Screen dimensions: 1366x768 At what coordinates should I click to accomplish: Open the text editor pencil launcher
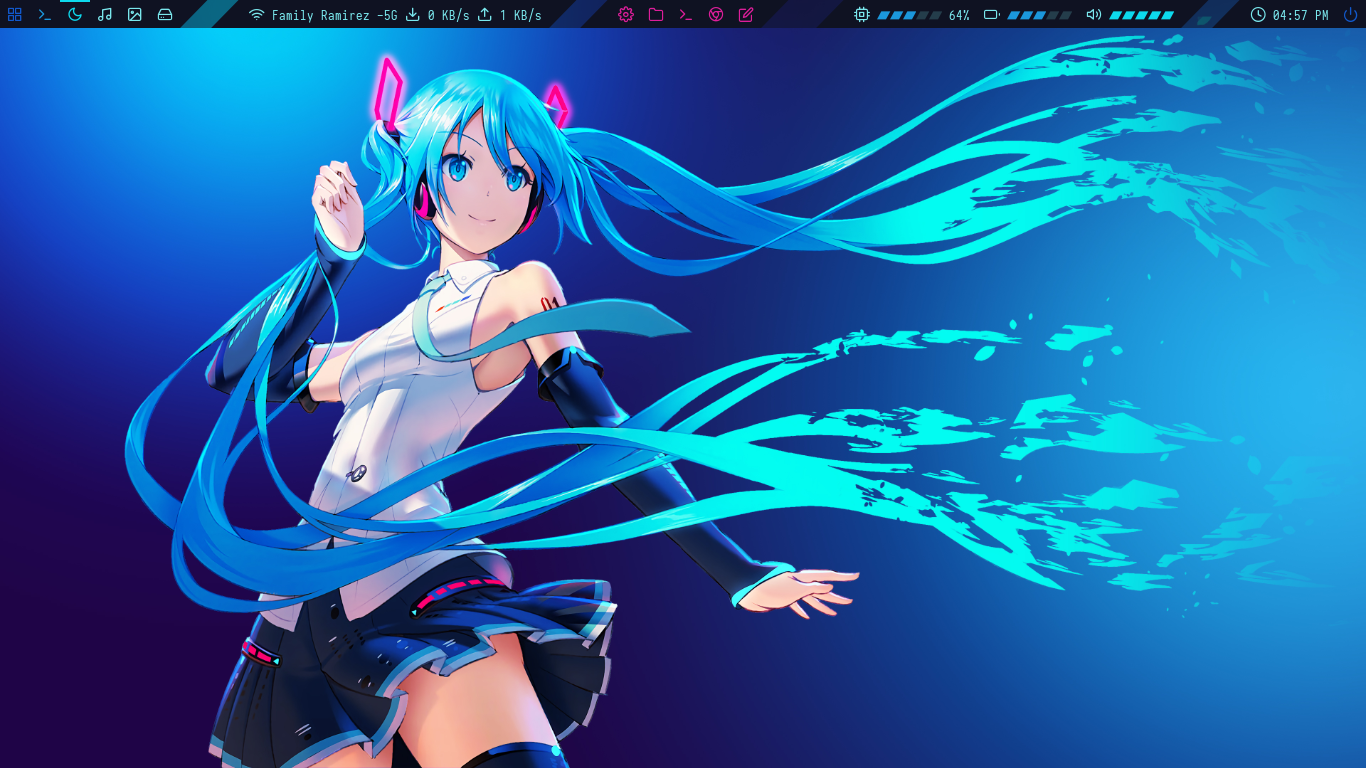click(x=746, y=15)
